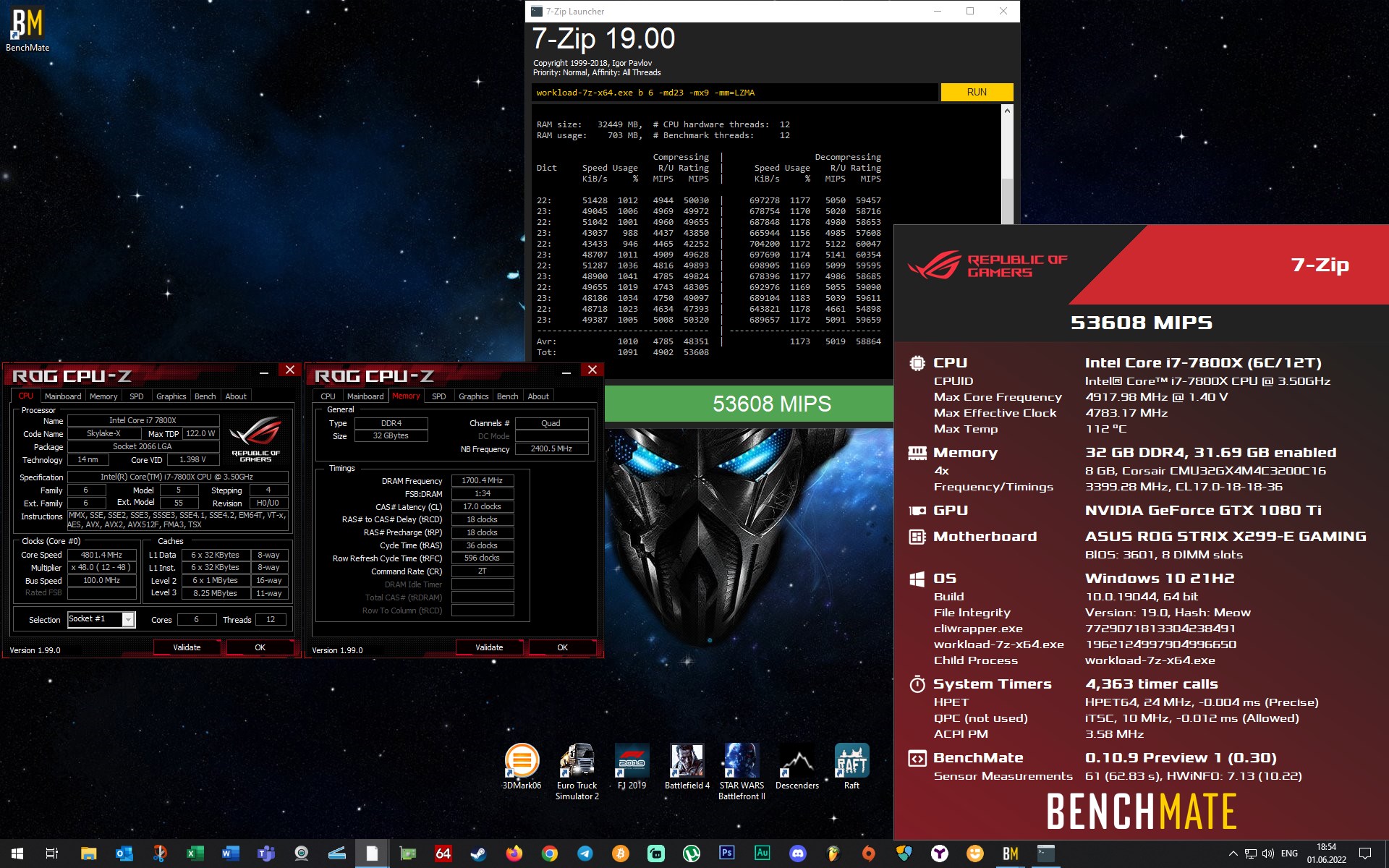Select About tab in left CPU-Z window
This screenshot has height=868, width=1389.
coord(236,396)
